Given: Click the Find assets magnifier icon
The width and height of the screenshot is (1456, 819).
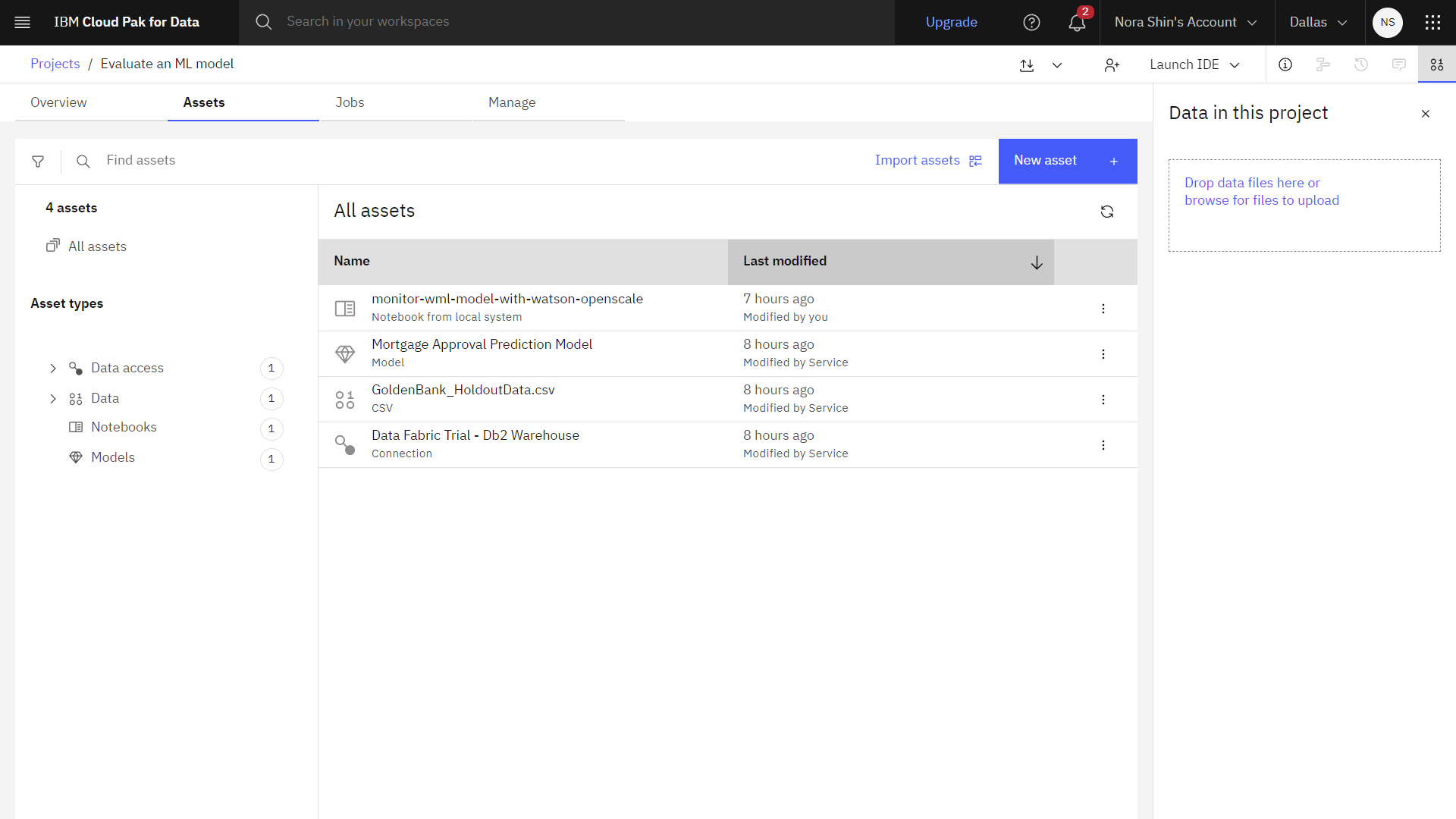Looking at the screenshot, I should pyautogui.click(x=83, y=161).
